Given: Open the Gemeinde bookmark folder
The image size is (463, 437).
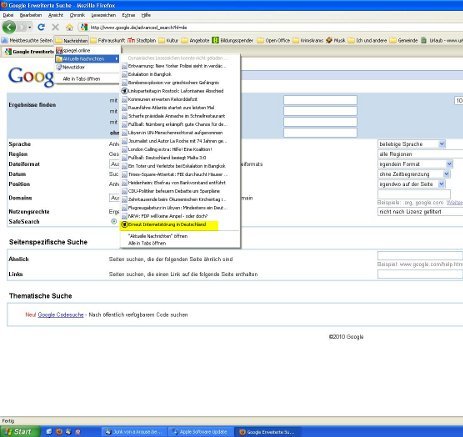Looking at the screenshot, I should pos(404,40).
